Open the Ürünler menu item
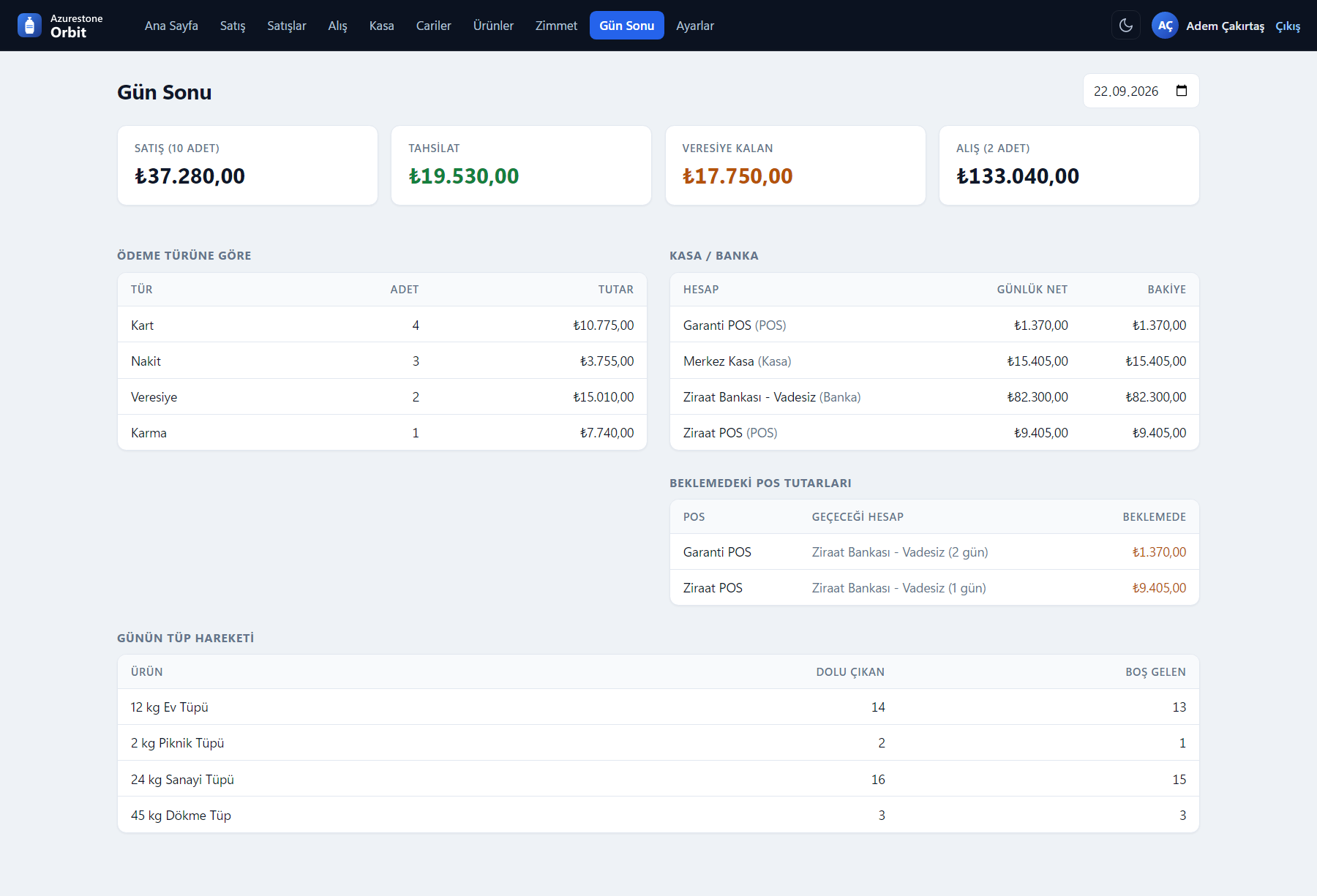This screenshot has width=1317, height=896. pos(493,26)
